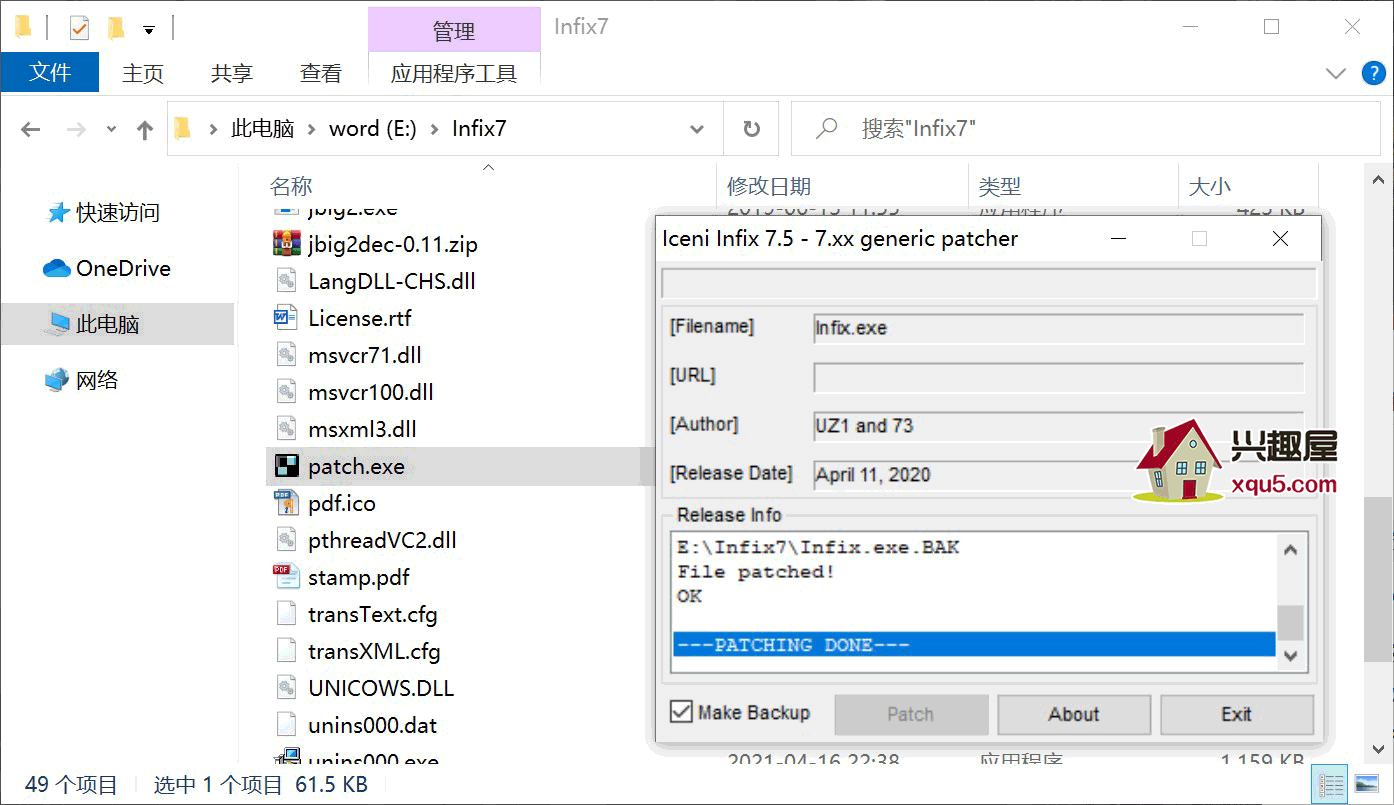1394x805 pixels.
Task: Select the License.rtf document icon
Action: 286,318
